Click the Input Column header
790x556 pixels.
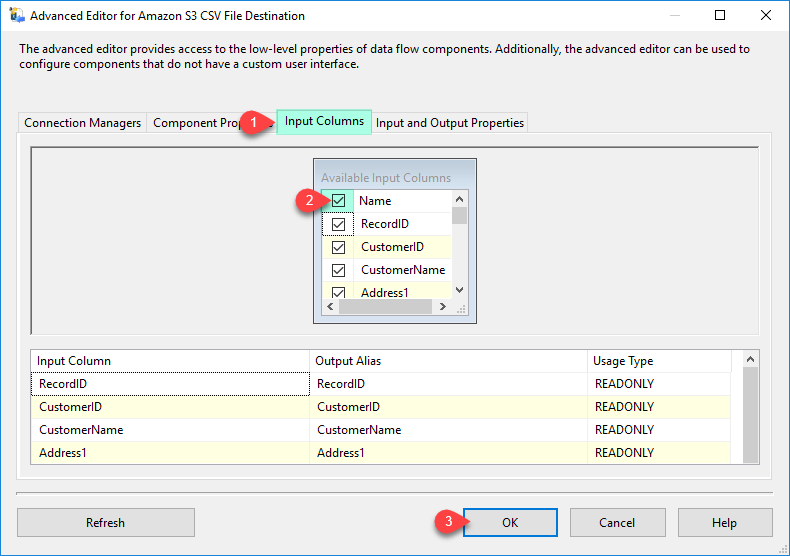pos(170,361)
